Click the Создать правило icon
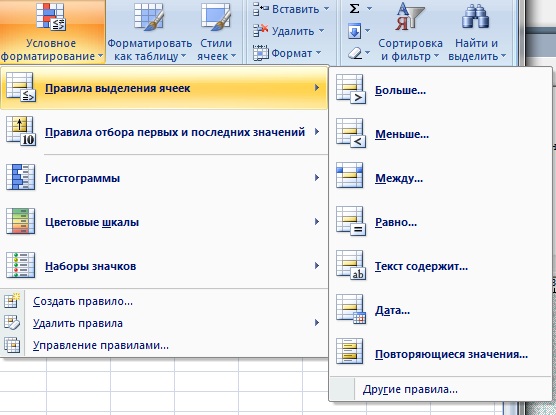The height and width of the screenshot is (415, 556). point(12,301)
